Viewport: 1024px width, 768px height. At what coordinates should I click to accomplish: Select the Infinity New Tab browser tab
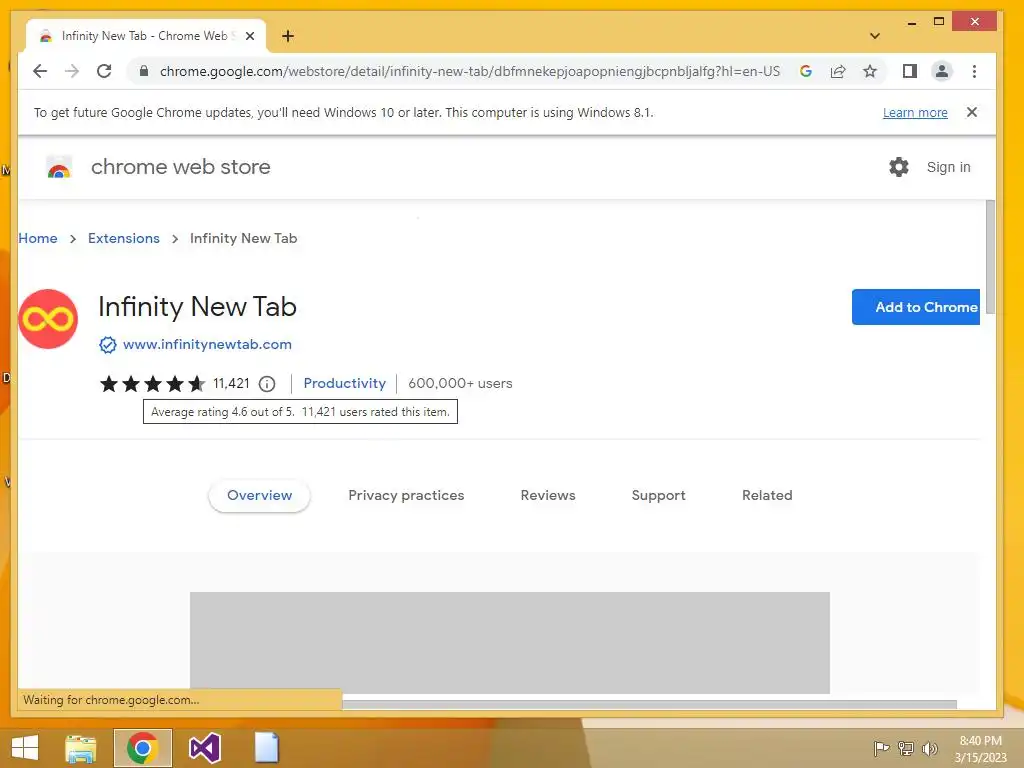(144, 36)
